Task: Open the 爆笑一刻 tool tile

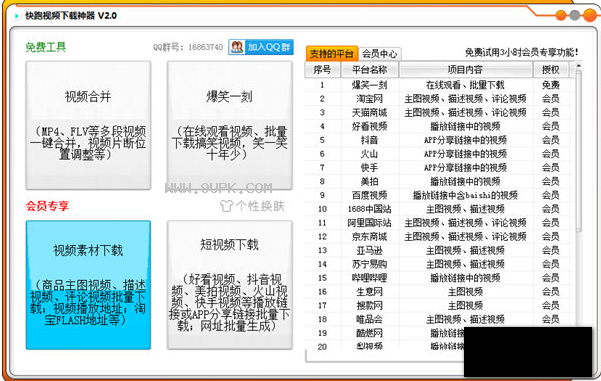Action: pyautogui.click(x=230, y=125)
